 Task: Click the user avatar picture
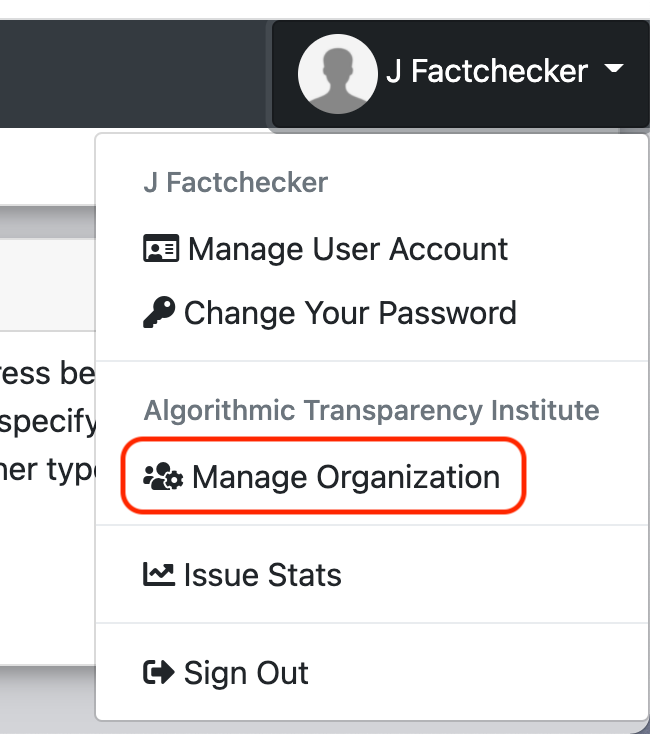(338, 73)
